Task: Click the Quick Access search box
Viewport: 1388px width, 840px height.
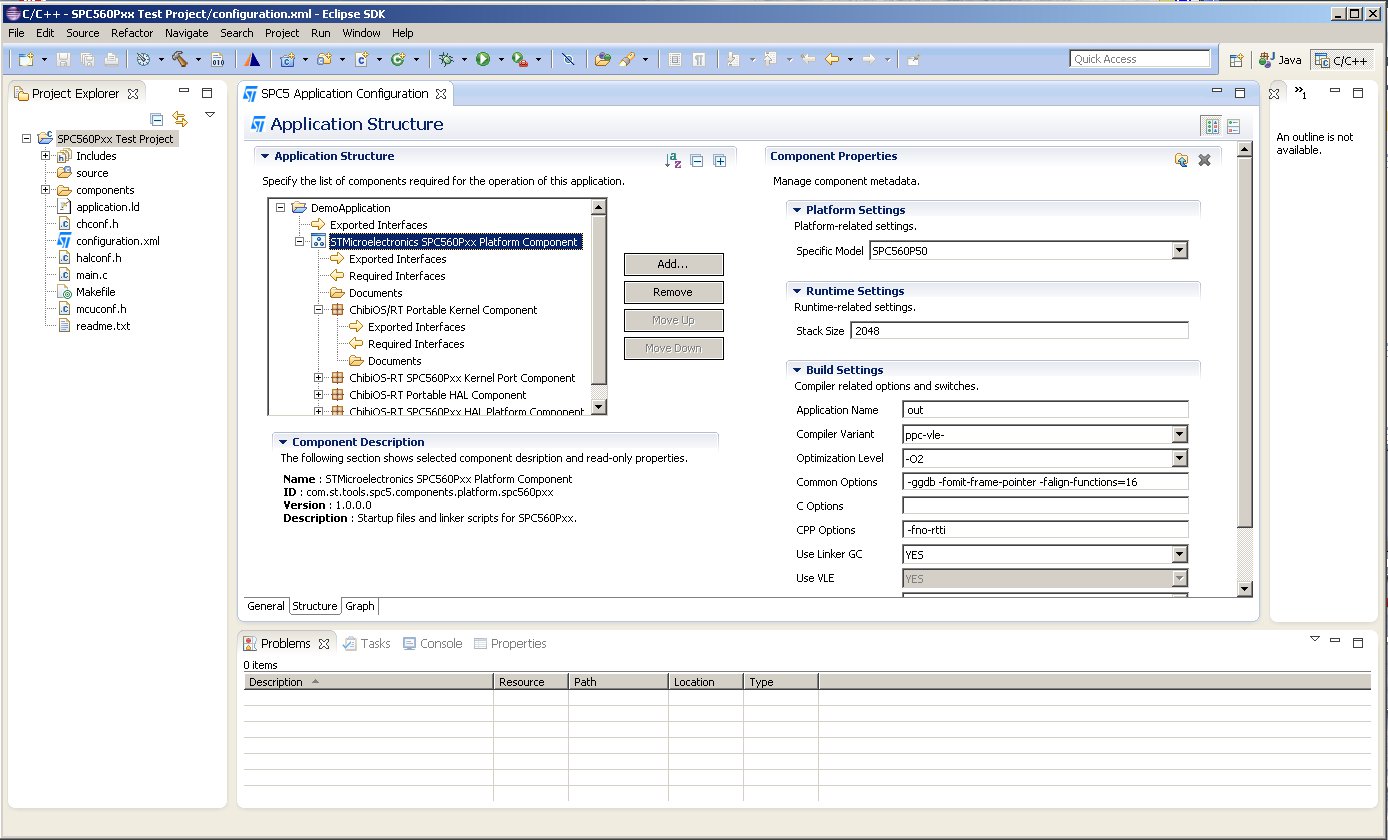Action: [1139, 59]
